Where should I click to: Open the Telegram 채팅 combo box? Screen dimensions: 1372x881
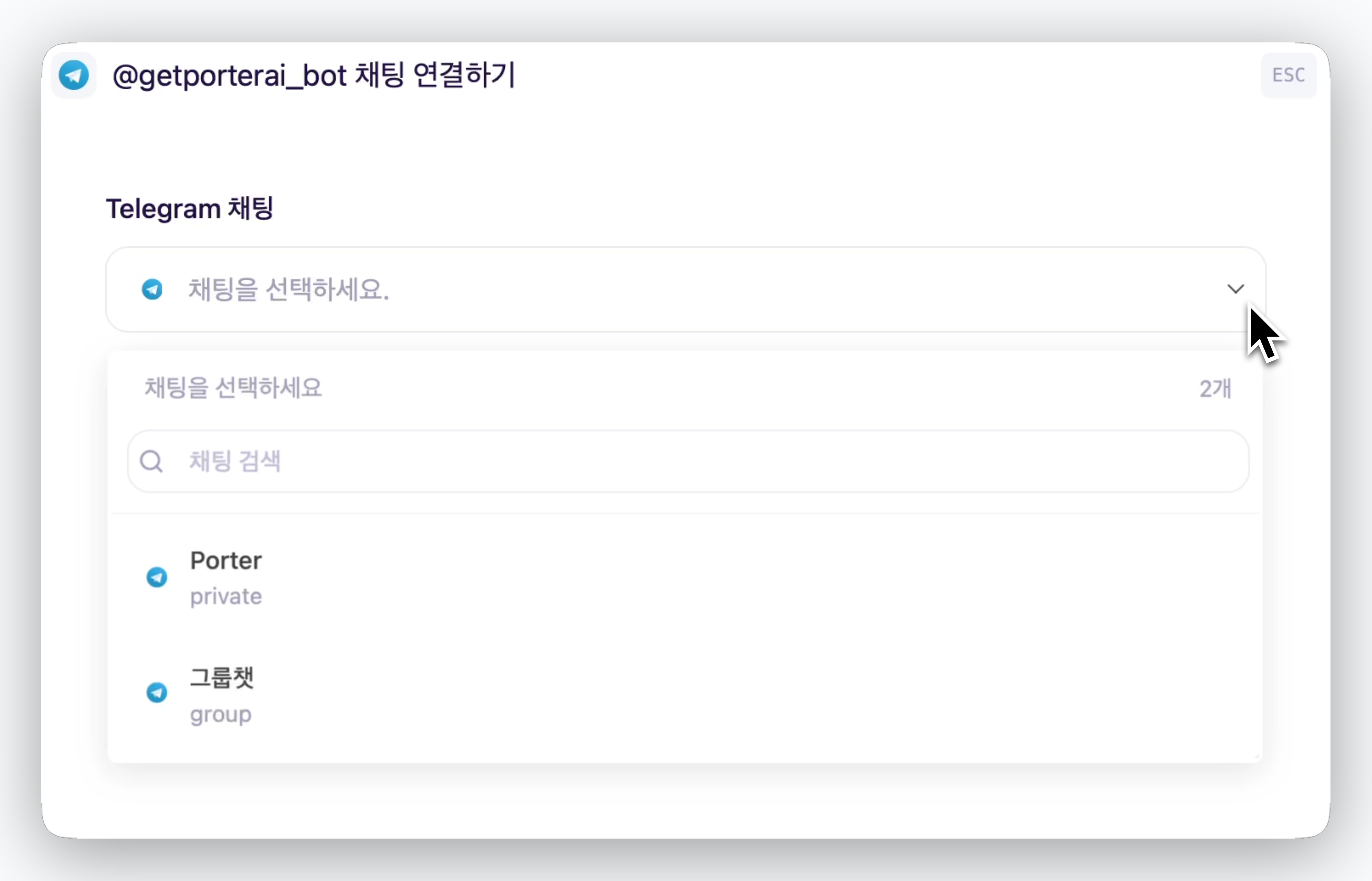point(686,290)
